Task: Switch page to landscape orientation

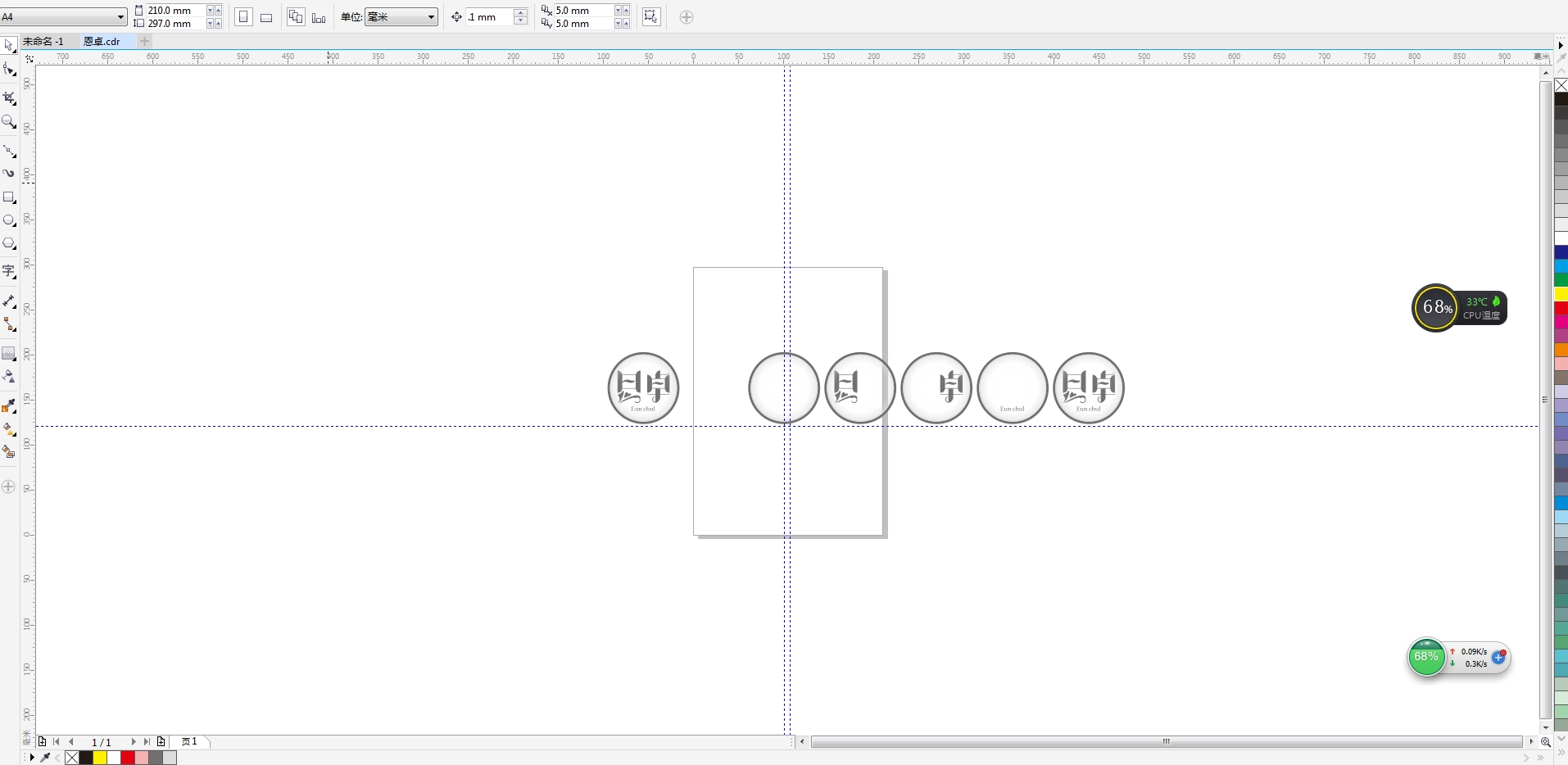Action: pyautogui.click(x=266, y=17)
